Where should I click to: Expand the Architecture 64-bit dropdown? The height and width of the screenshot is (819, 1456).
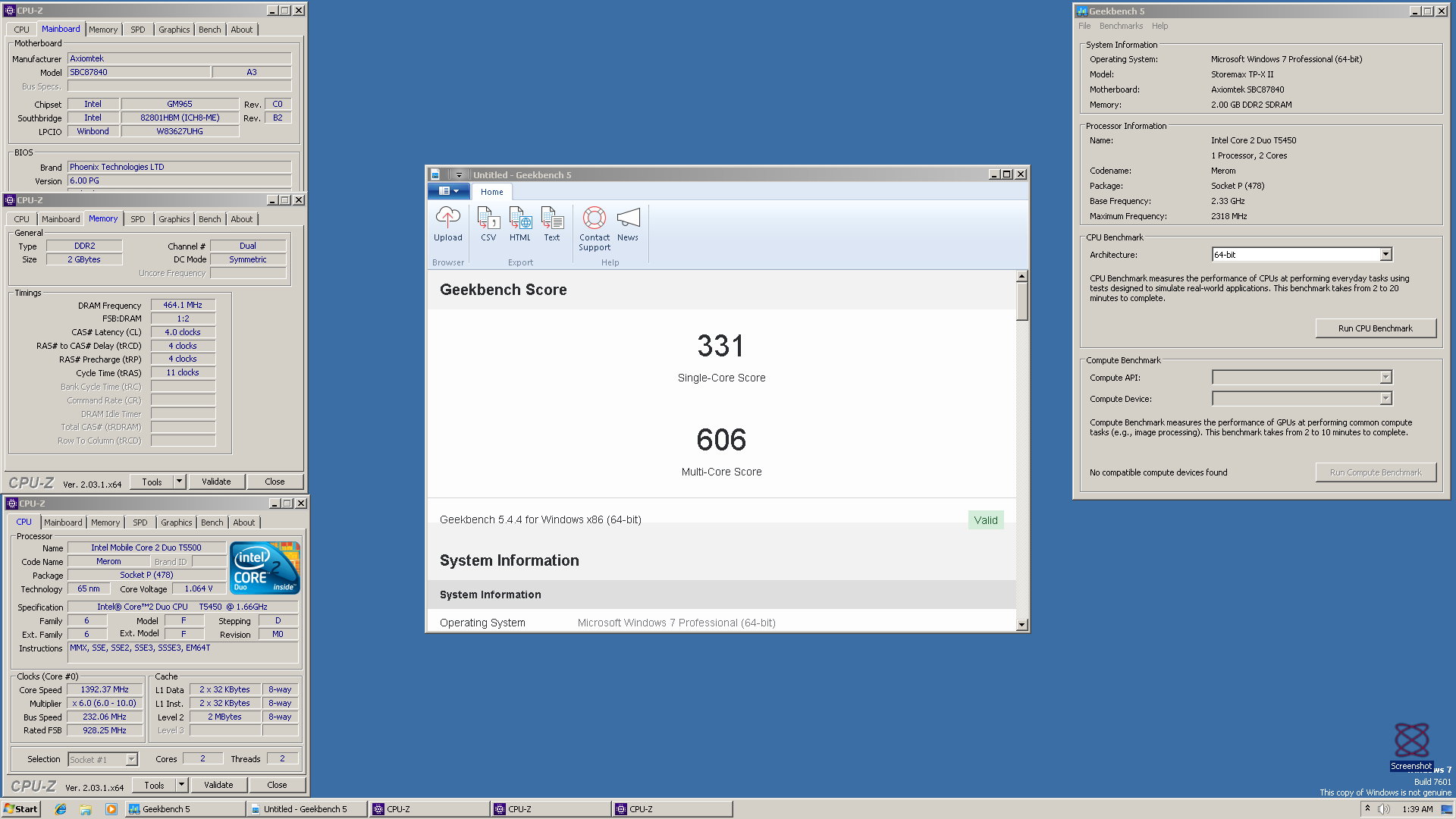pos(1385,255)
